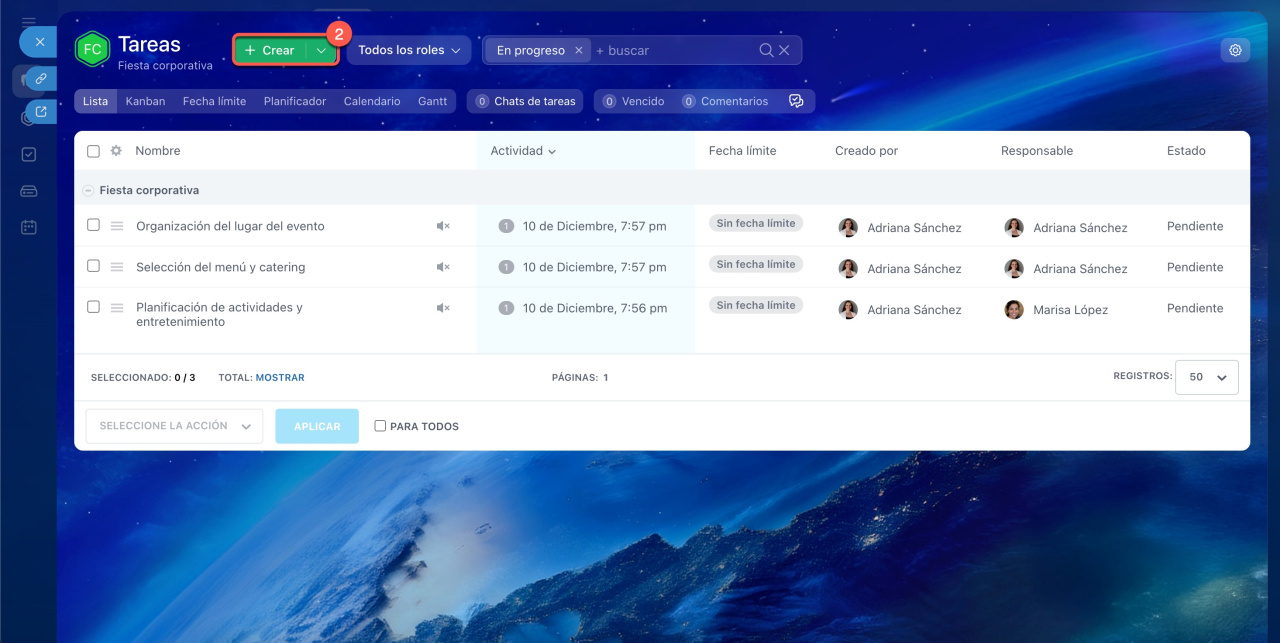The width and height of the screenshot is (1280, 643).
Task: Expand the Registros 50 page size dropdown
Action: point(1206,378)
